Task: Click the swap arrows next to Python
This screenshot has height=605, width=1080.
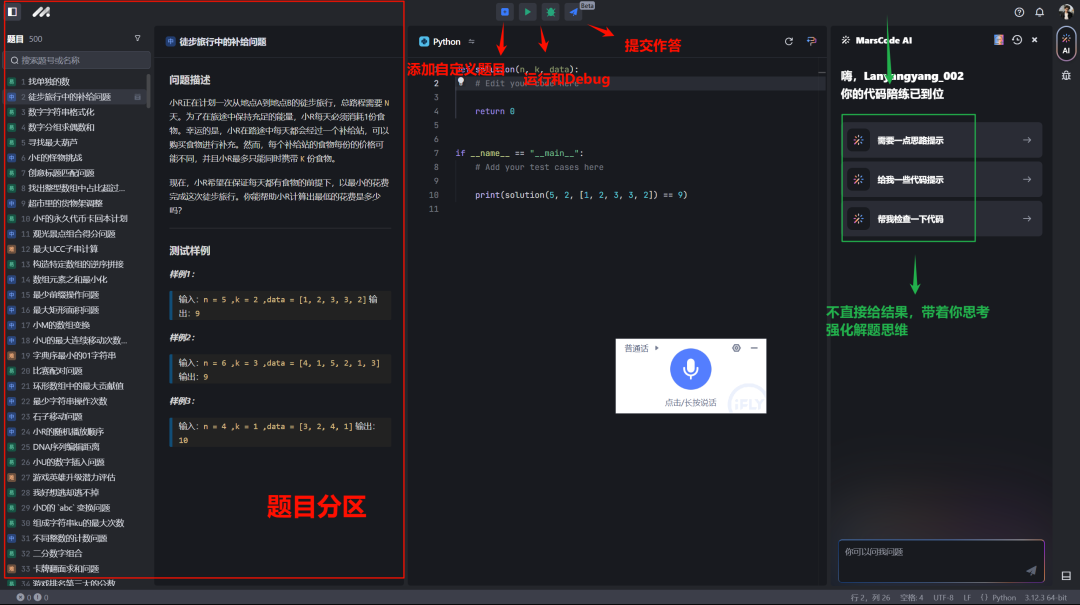Action: click(472, 41)
